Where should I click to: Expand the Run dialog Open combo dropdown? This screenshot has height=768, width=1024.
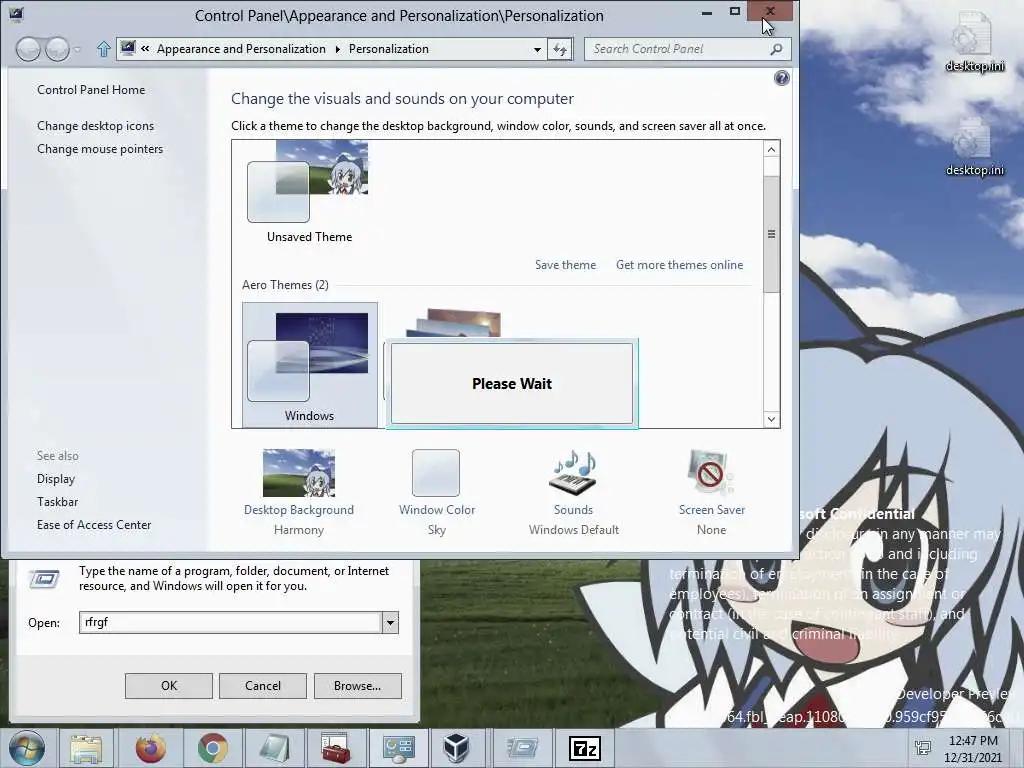[x=390, y=622]
